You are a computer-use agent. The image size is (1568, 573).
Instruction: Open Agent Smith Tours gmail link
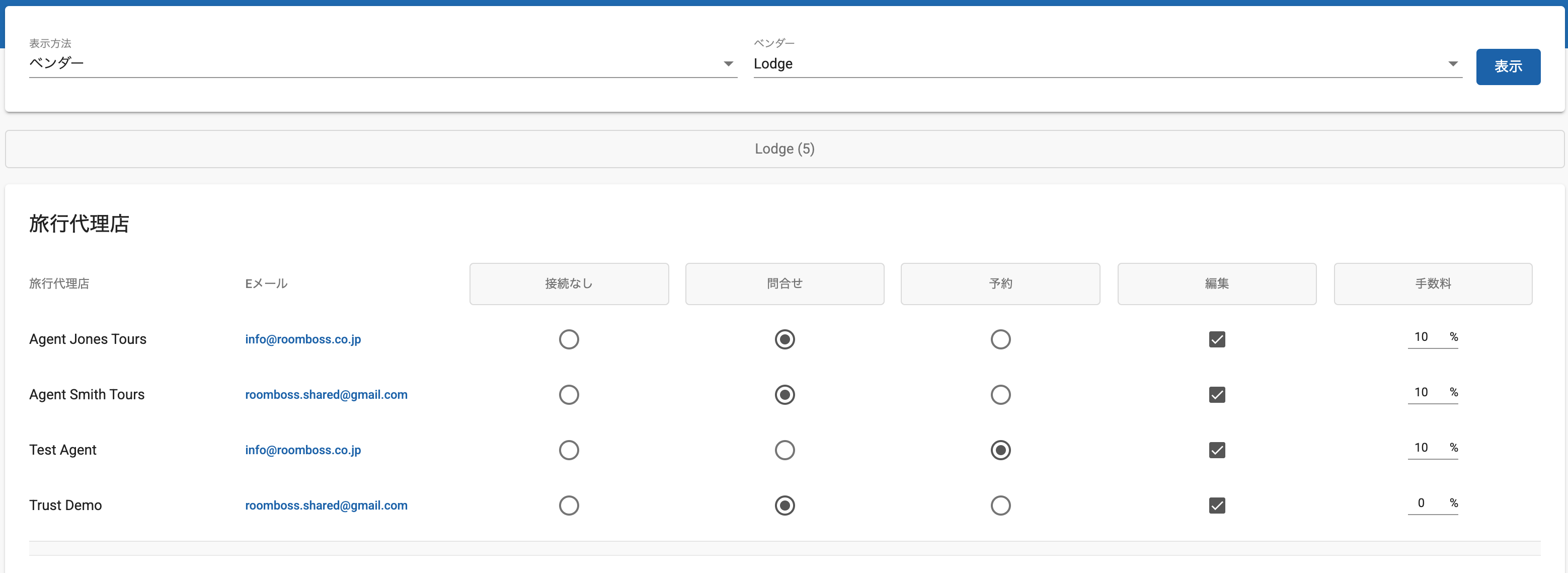click(x=326, y=395)
